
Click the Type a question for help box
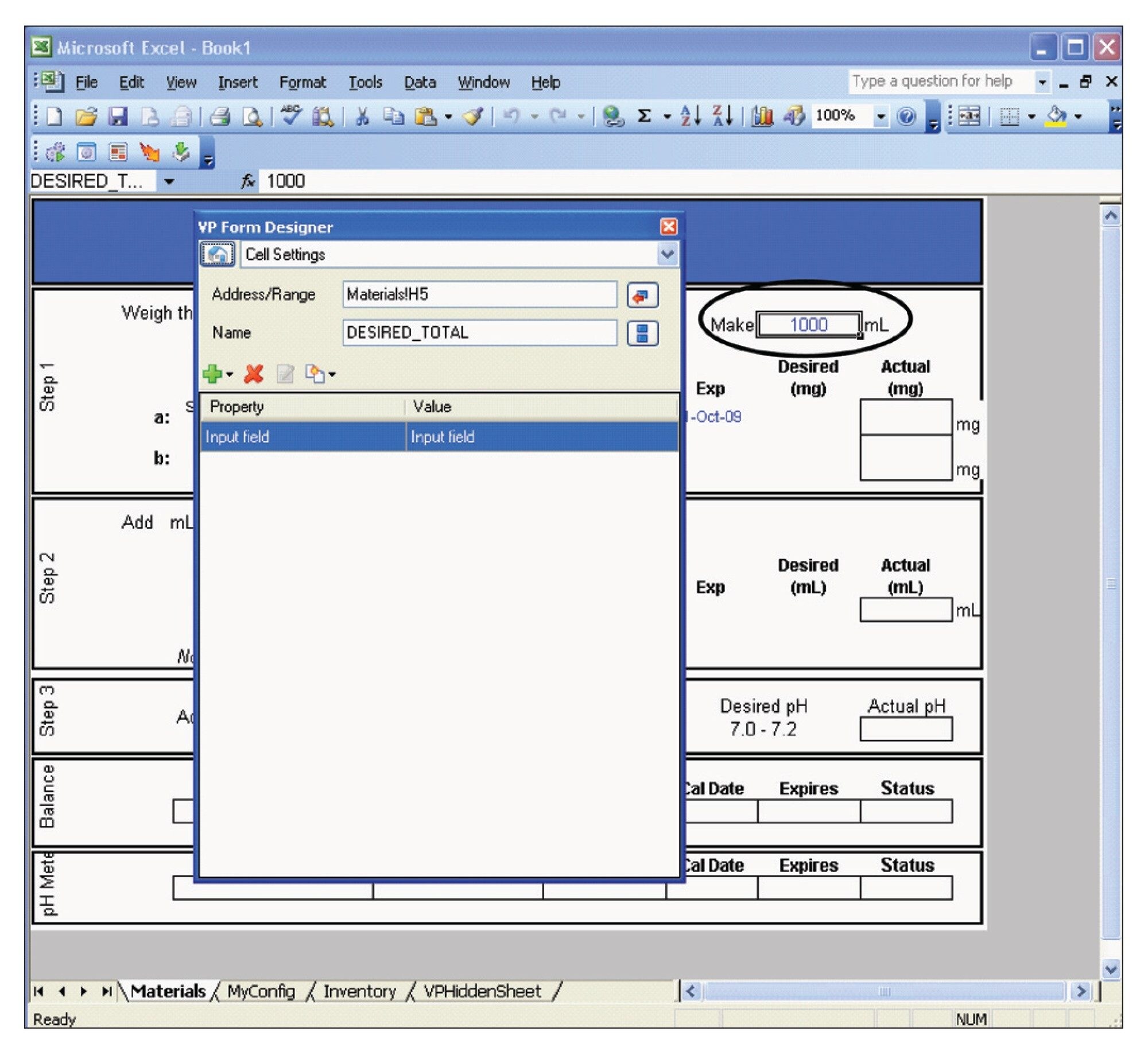941,82
